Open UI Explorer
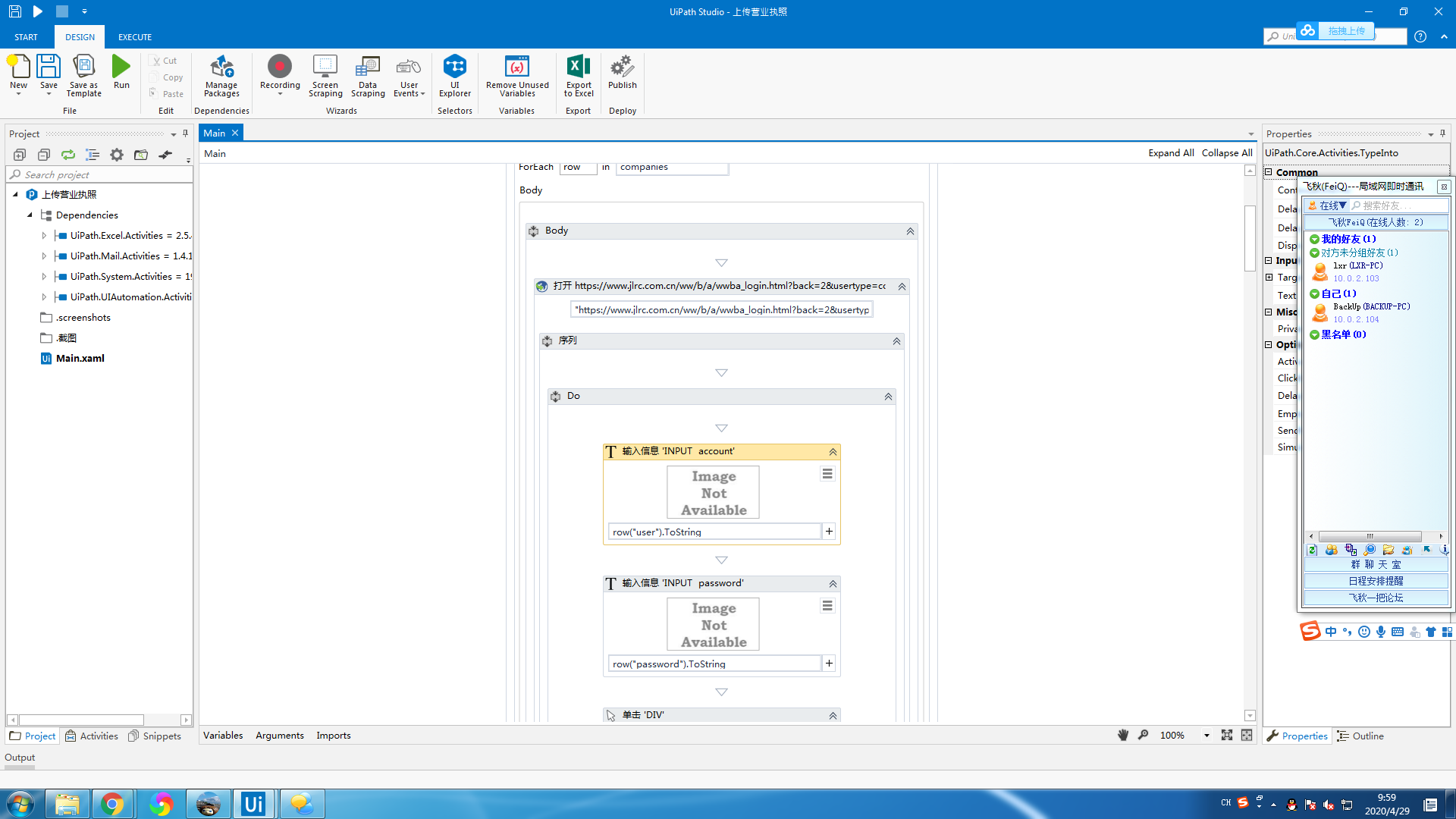The width and height of the screenshot is (1456, 819). tap(454, 76)
